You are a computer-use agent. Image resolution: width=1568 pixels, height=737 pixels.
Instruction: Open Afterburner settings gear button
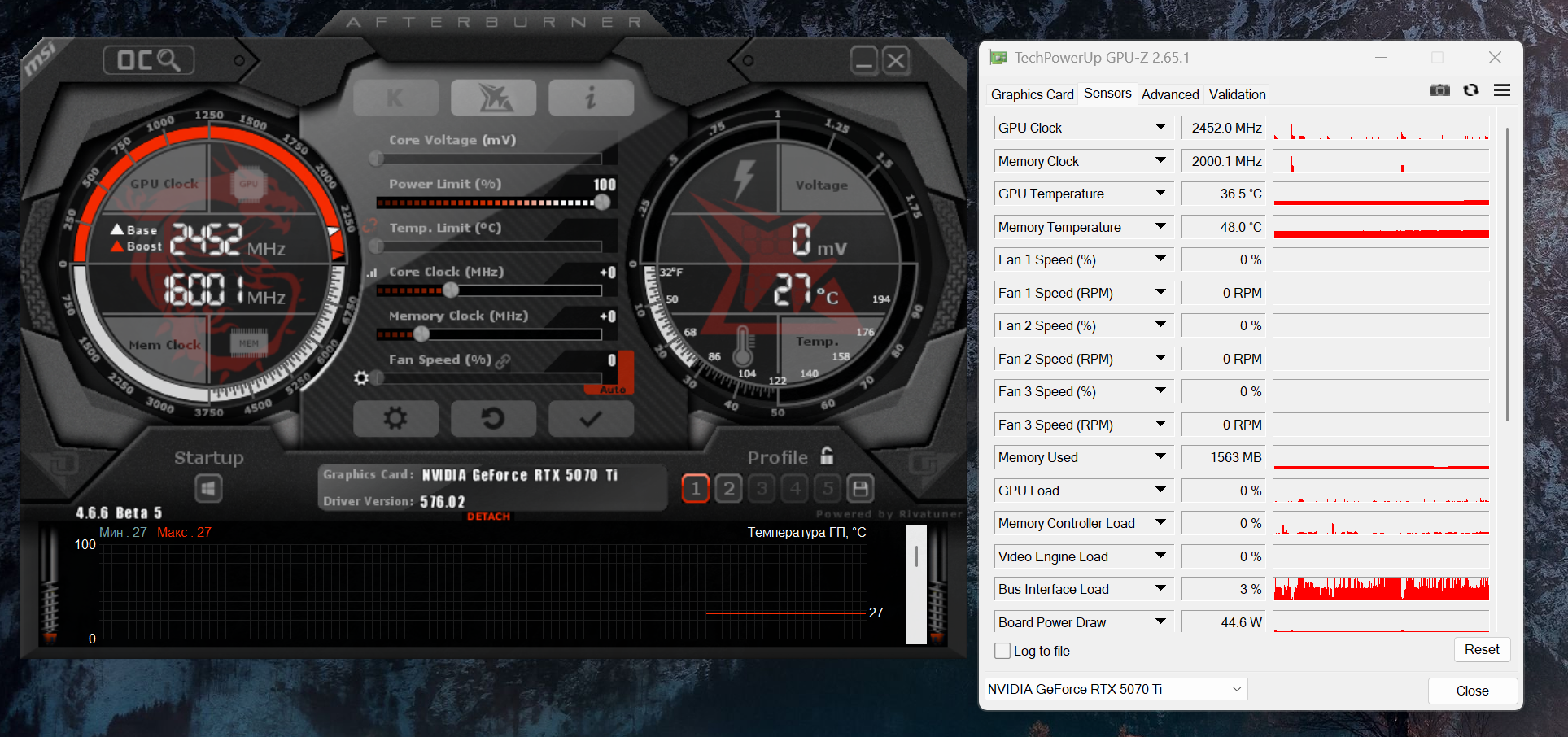(395, 419)
